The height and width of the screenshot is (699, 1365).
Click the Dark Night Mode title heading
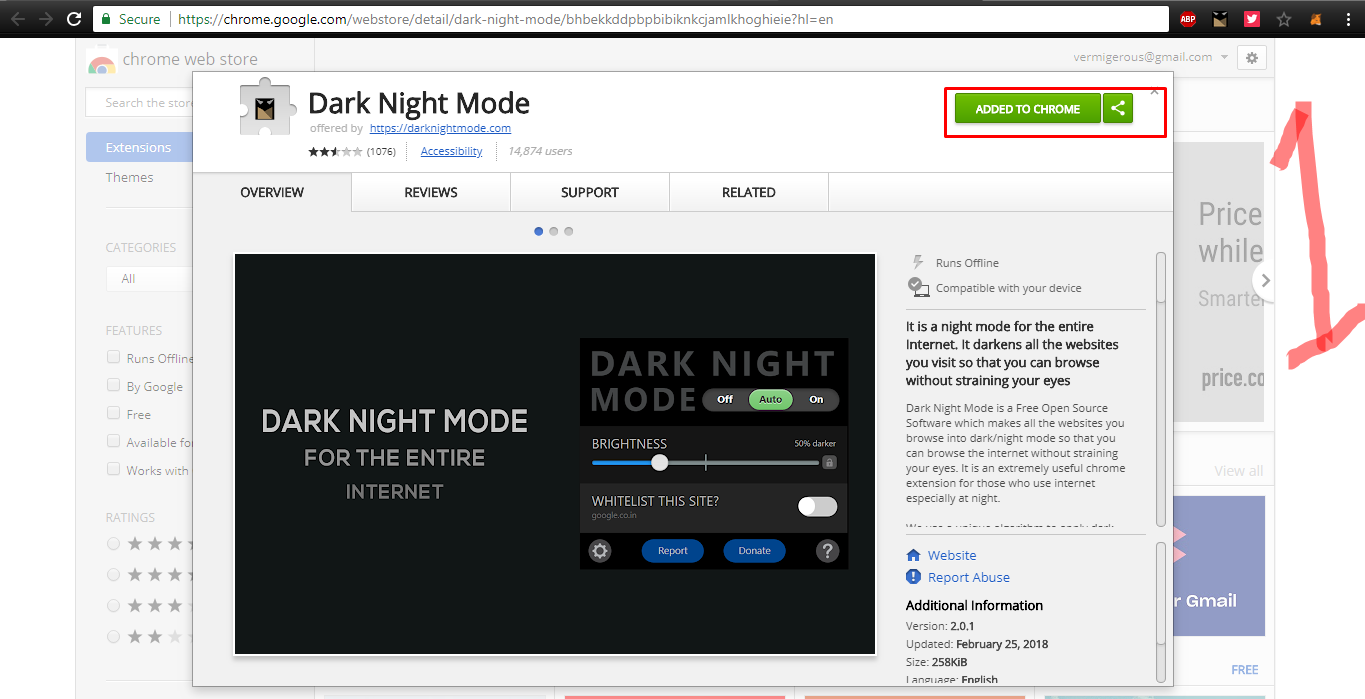(x=419, y=103)
